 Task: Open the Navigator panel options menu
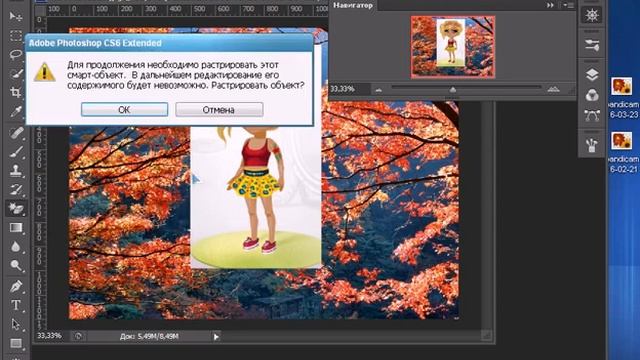569,5
